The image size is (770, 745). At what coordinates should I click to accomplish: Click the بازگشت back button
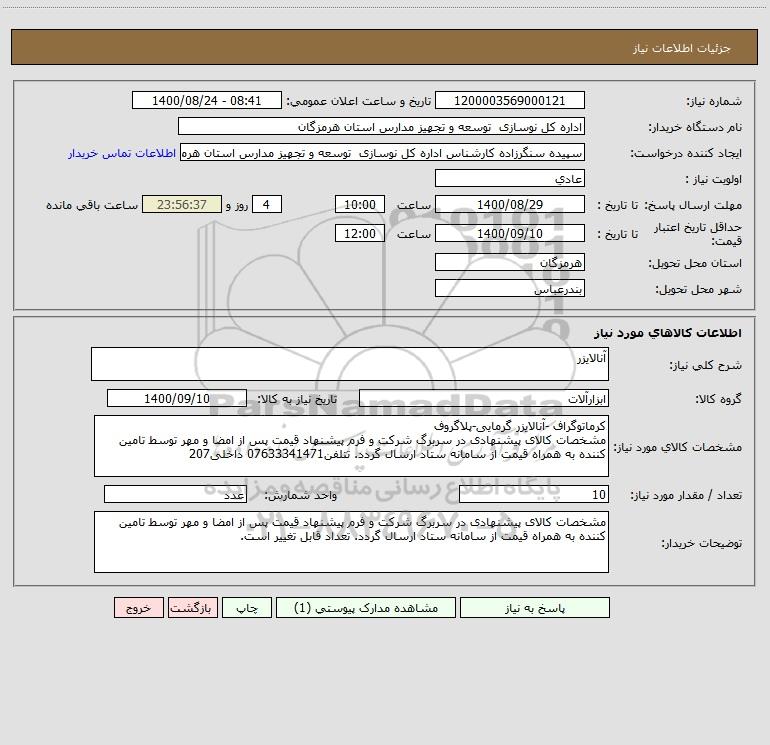[x=192, y=608]
